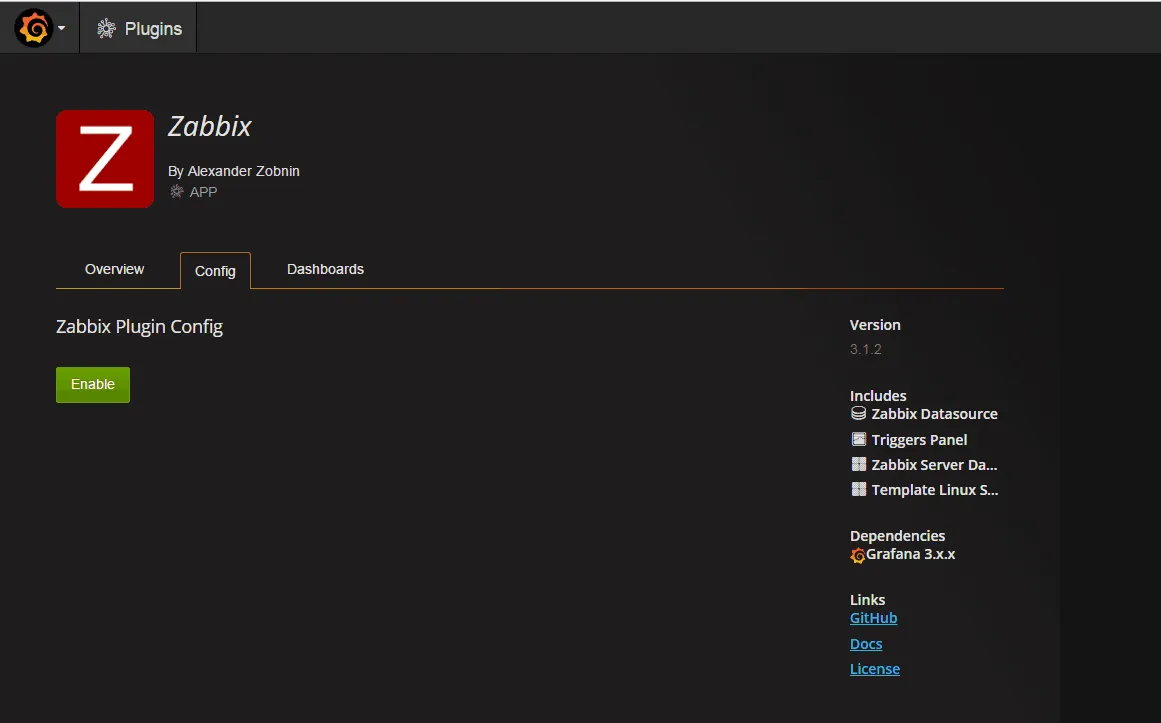This screenshot has width=1161, height=723.
Task: Click the Grafana logo icon
Action: [x=33, y=28]
